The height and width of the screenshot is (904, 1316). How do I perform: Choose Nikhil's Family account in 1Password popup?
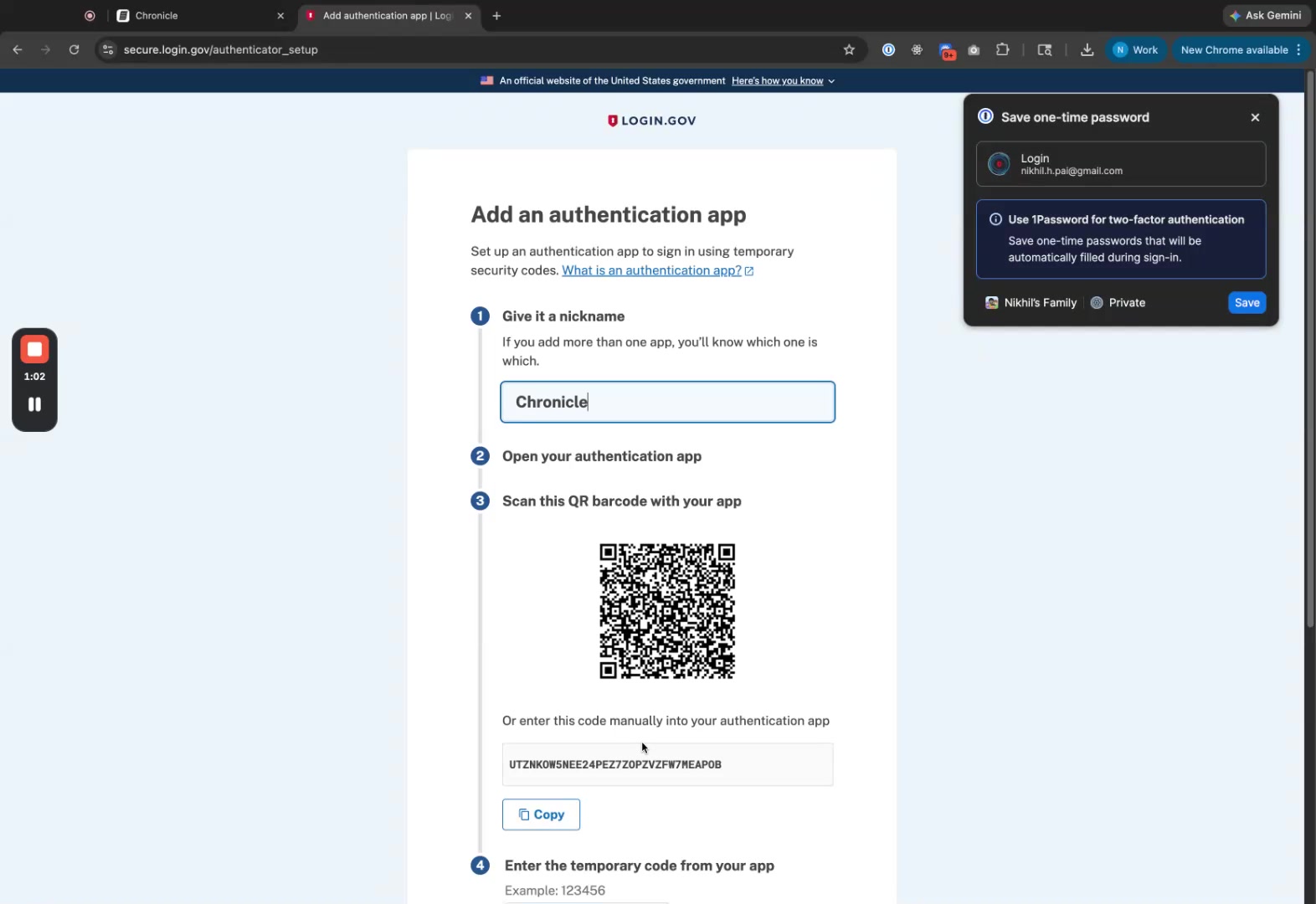(1031, 303)
